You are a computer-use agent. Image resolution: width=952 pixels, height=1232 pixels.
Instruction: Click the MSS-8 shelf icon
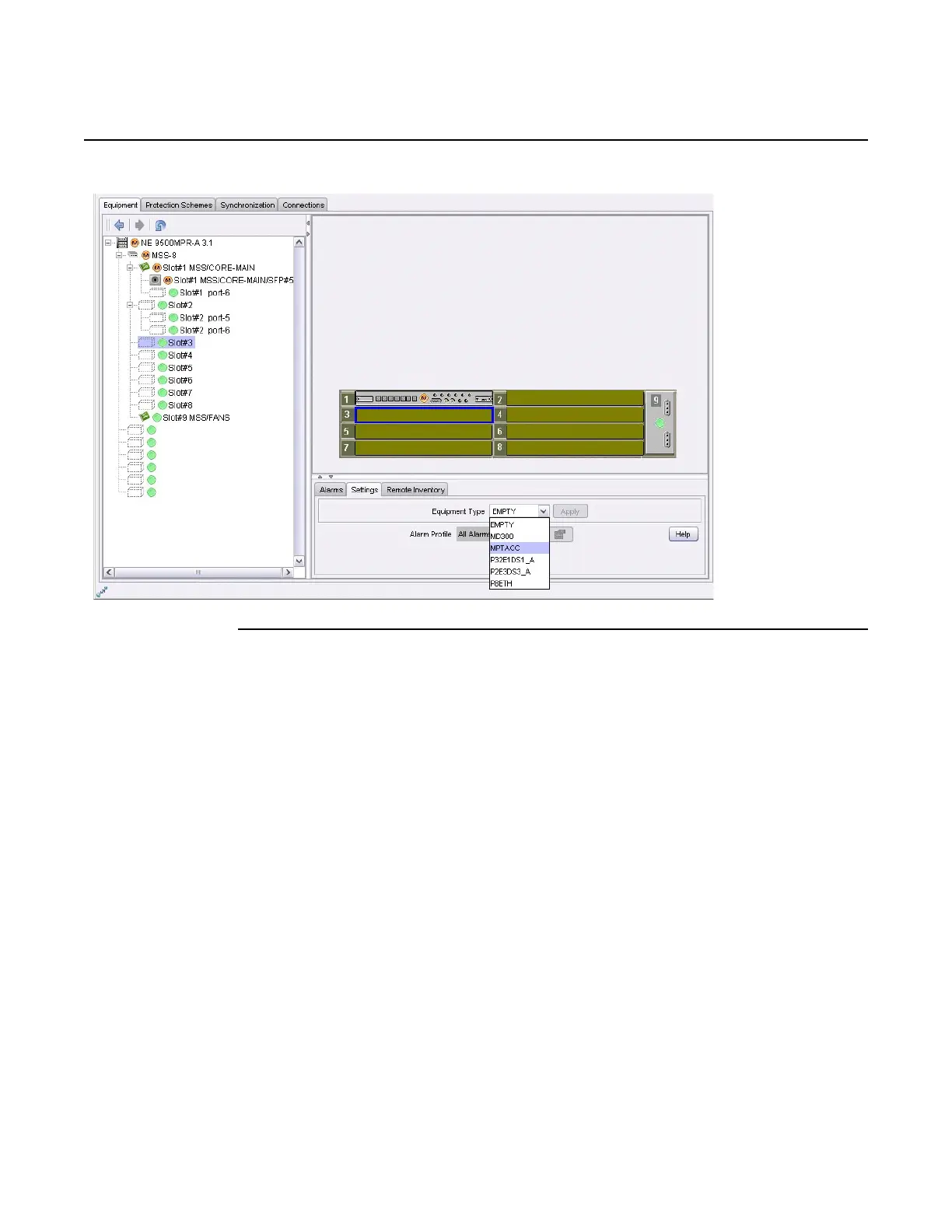(x=133, y=255)
